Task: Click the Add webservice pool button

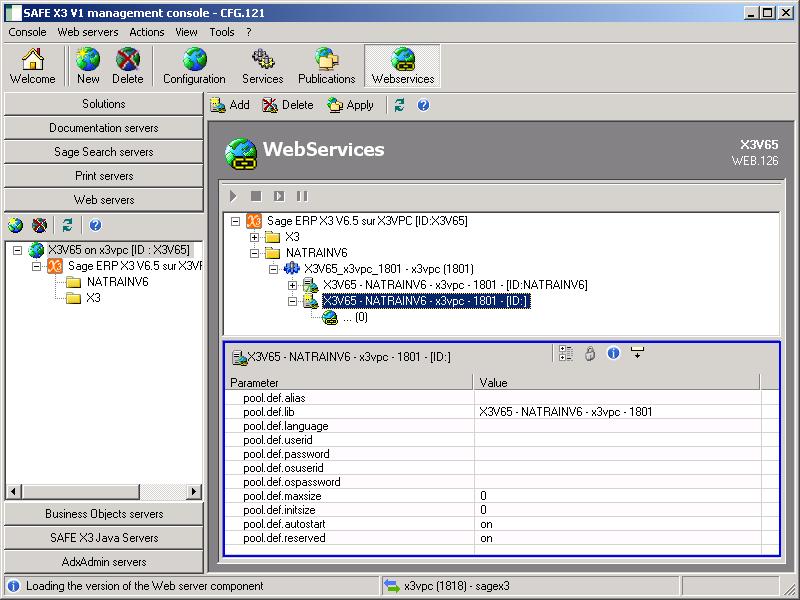Action: [x=230, y=105]
